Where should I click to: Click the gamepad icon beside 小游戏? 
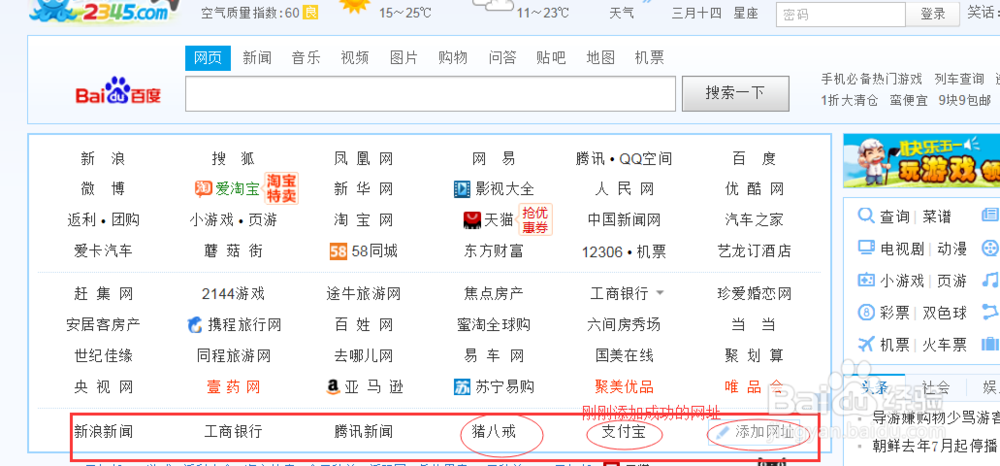[866, 280]
